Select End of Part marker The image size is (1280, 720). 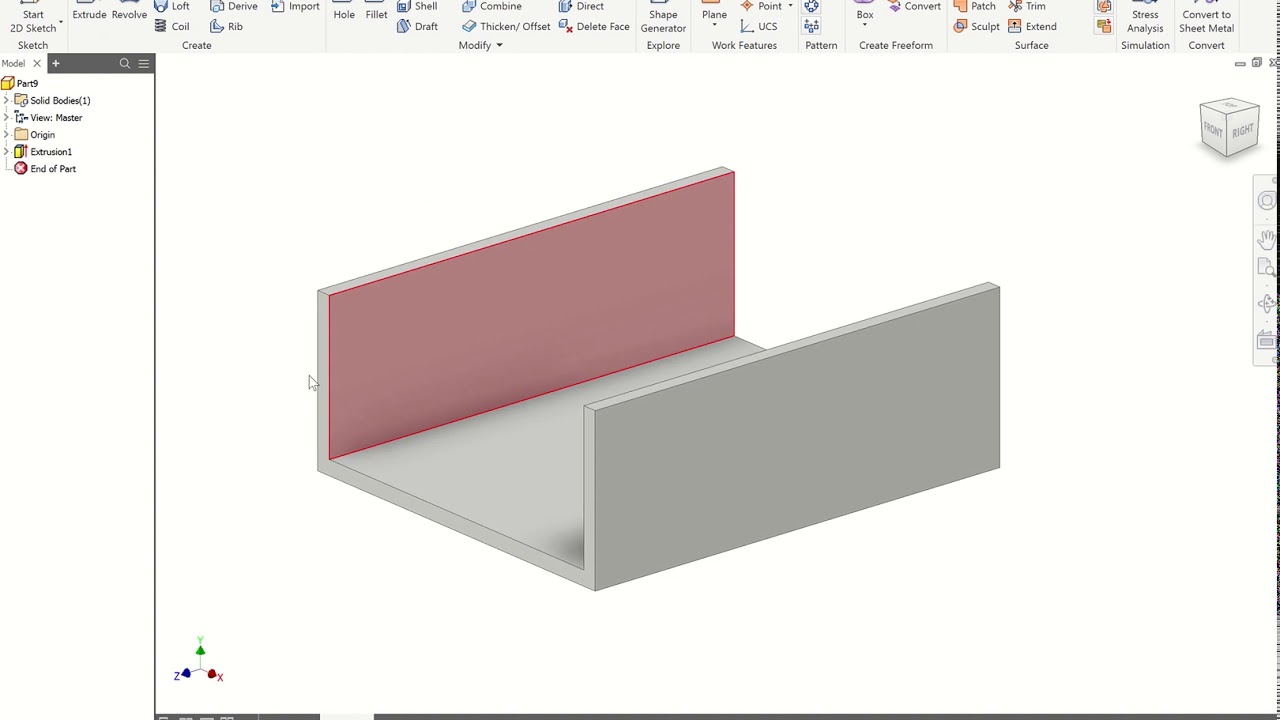point(45,169)
